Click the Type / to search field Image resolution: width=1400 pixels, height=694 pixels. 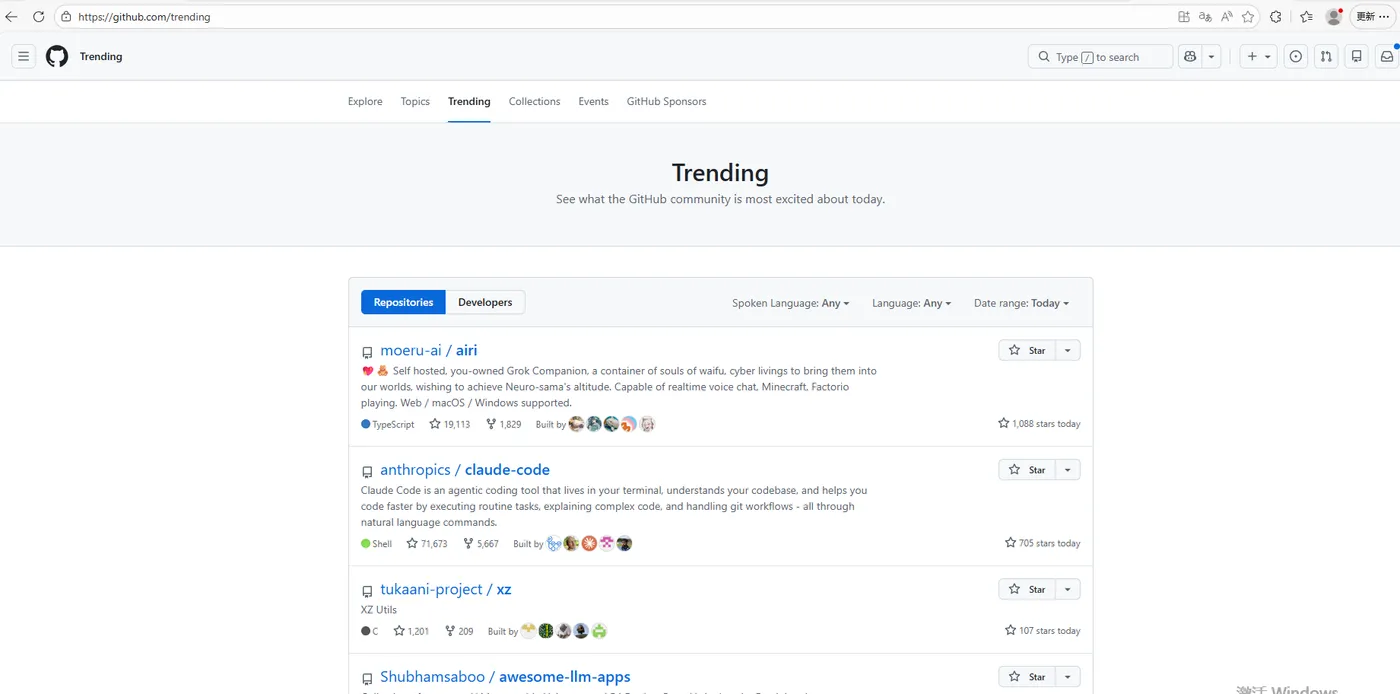pyautogui.click(x=1100, y=57)
